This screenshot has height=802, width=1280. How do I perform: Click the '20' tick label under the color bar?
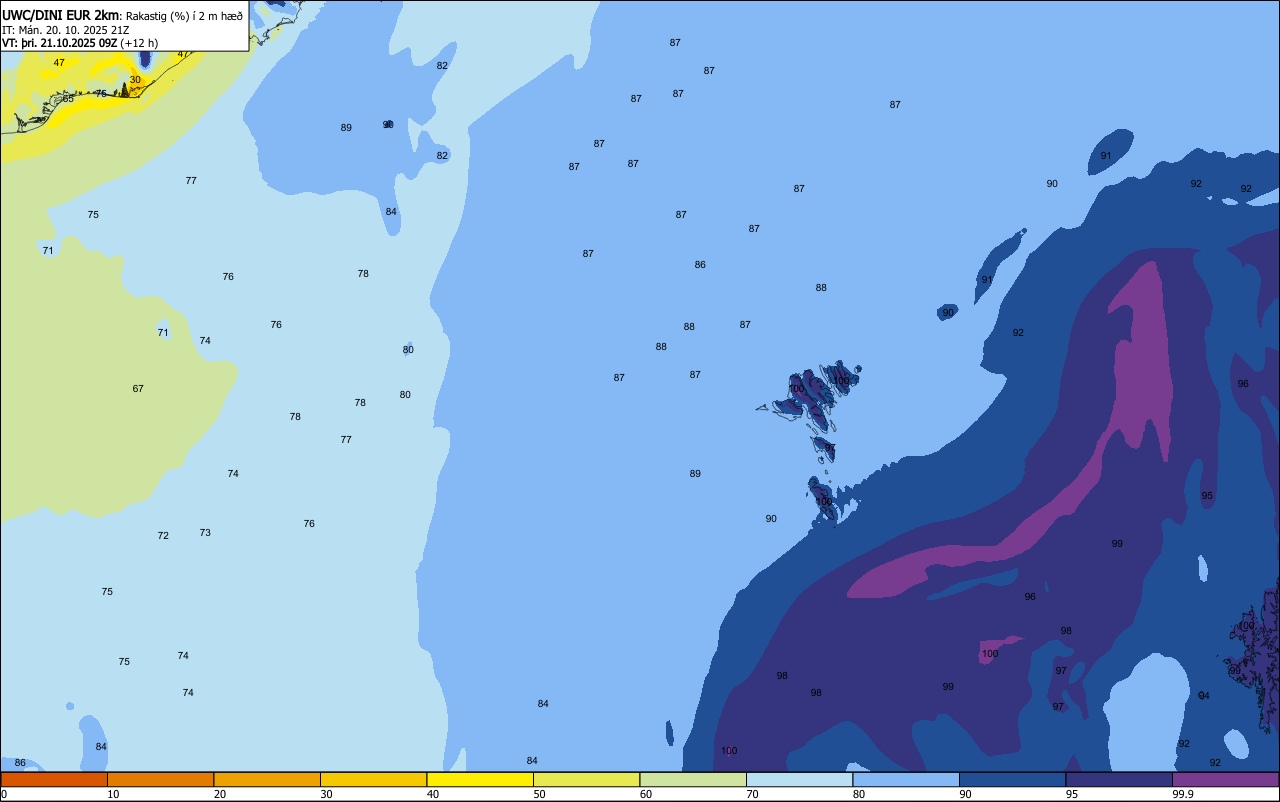coord(220,794)
